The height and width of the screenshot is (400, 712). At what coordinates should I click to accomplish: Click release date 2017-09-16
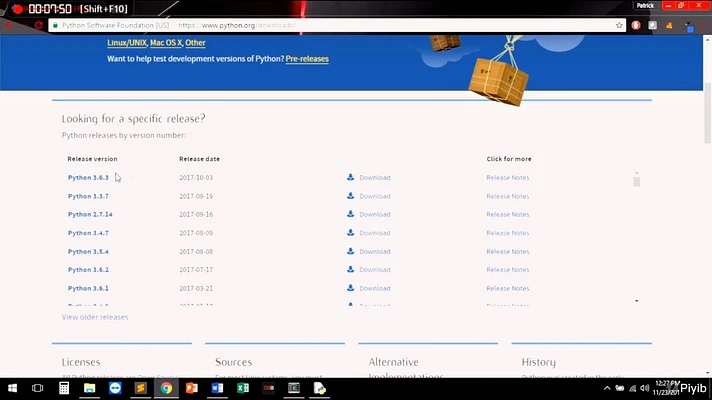(x=196, y=214)
